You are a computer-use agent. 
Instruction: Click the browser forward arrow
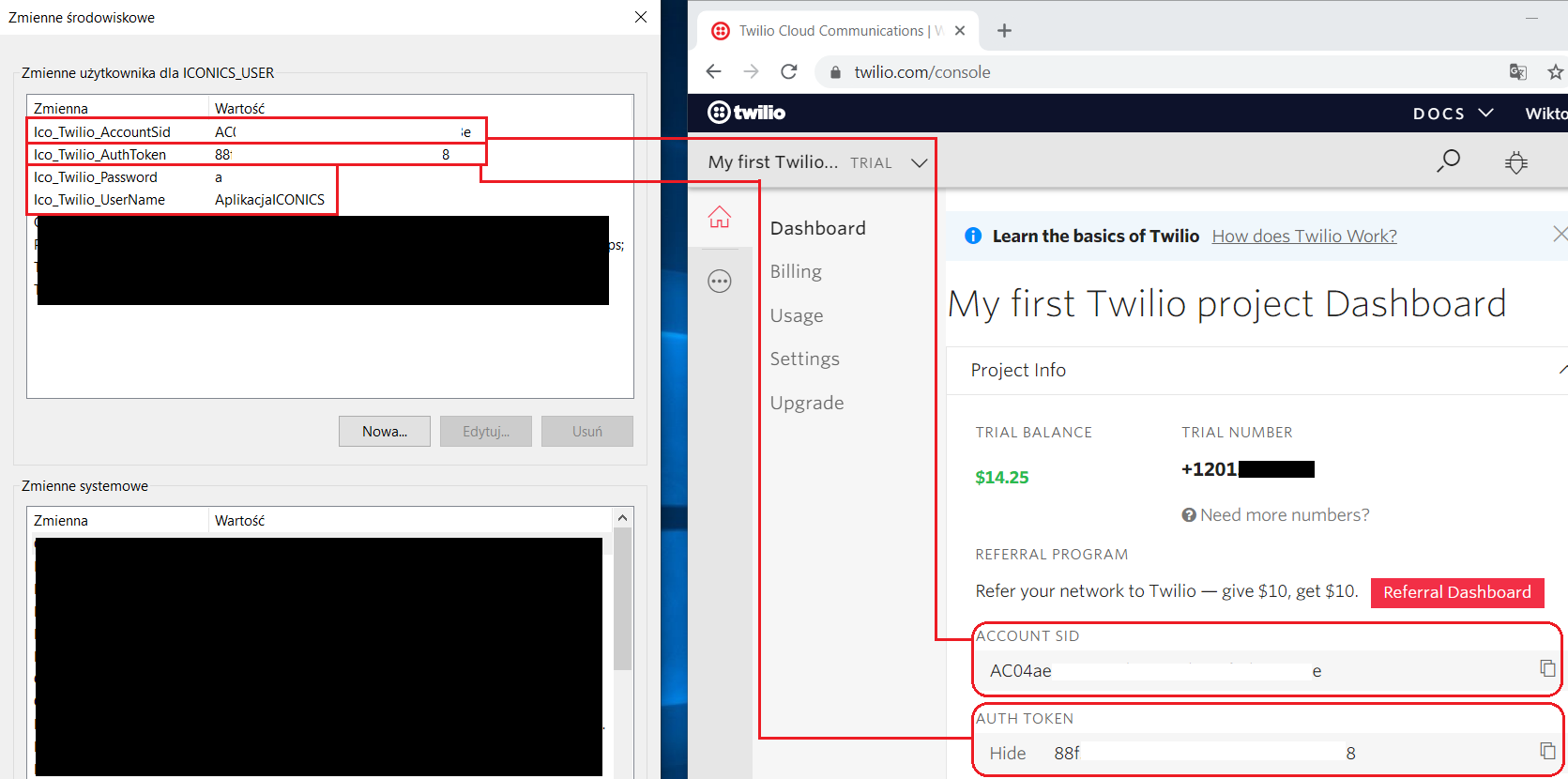(751, 71)
